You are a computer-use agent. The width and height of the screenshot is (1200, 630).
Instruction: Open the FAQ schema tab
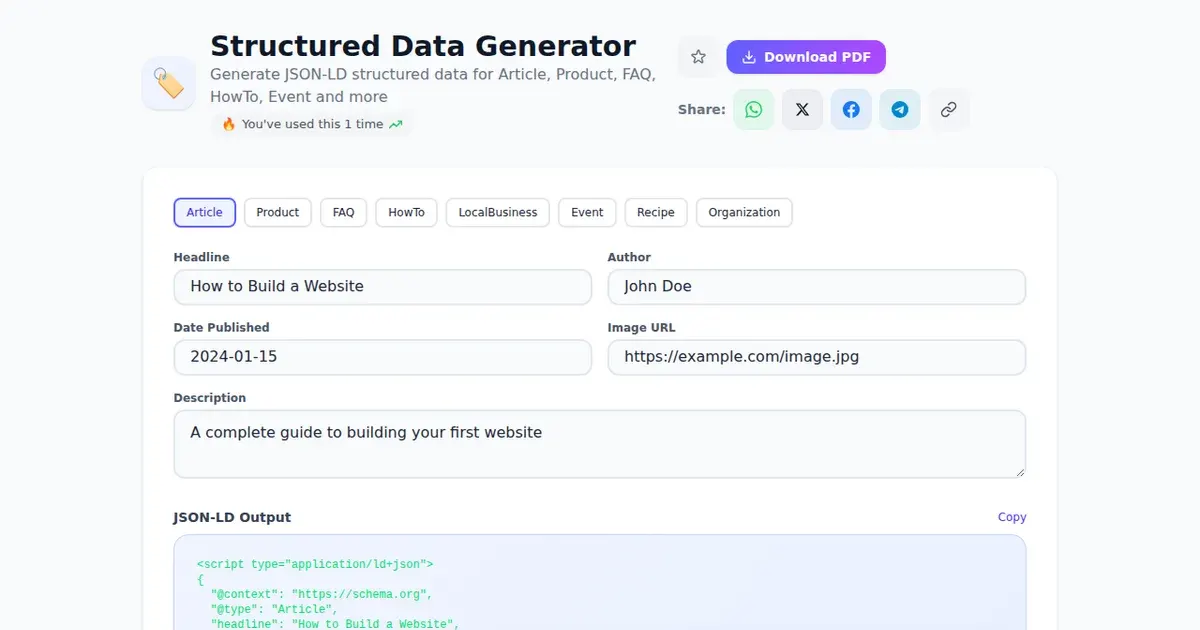344,212
